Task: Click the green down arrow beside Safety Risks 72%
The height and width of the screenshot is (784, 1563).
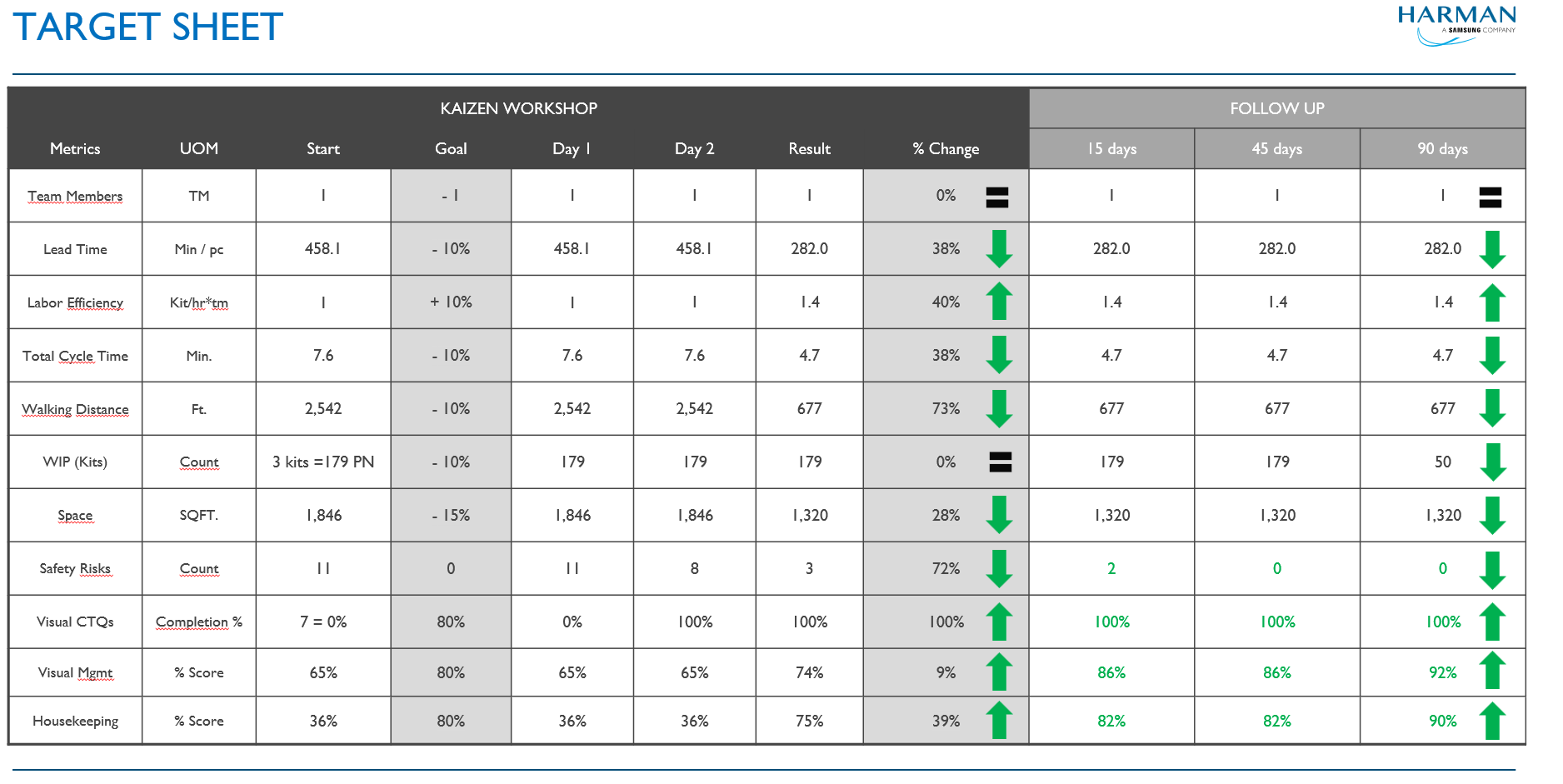Action: point(999,569)
